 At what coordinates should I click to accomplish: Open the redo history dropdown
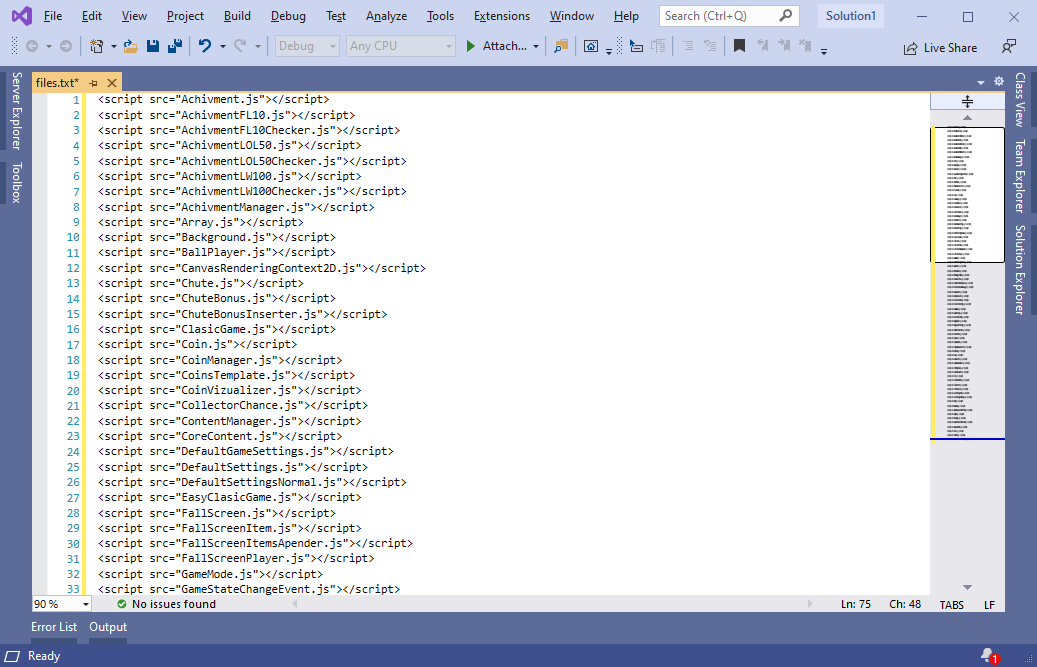point(257,47)
